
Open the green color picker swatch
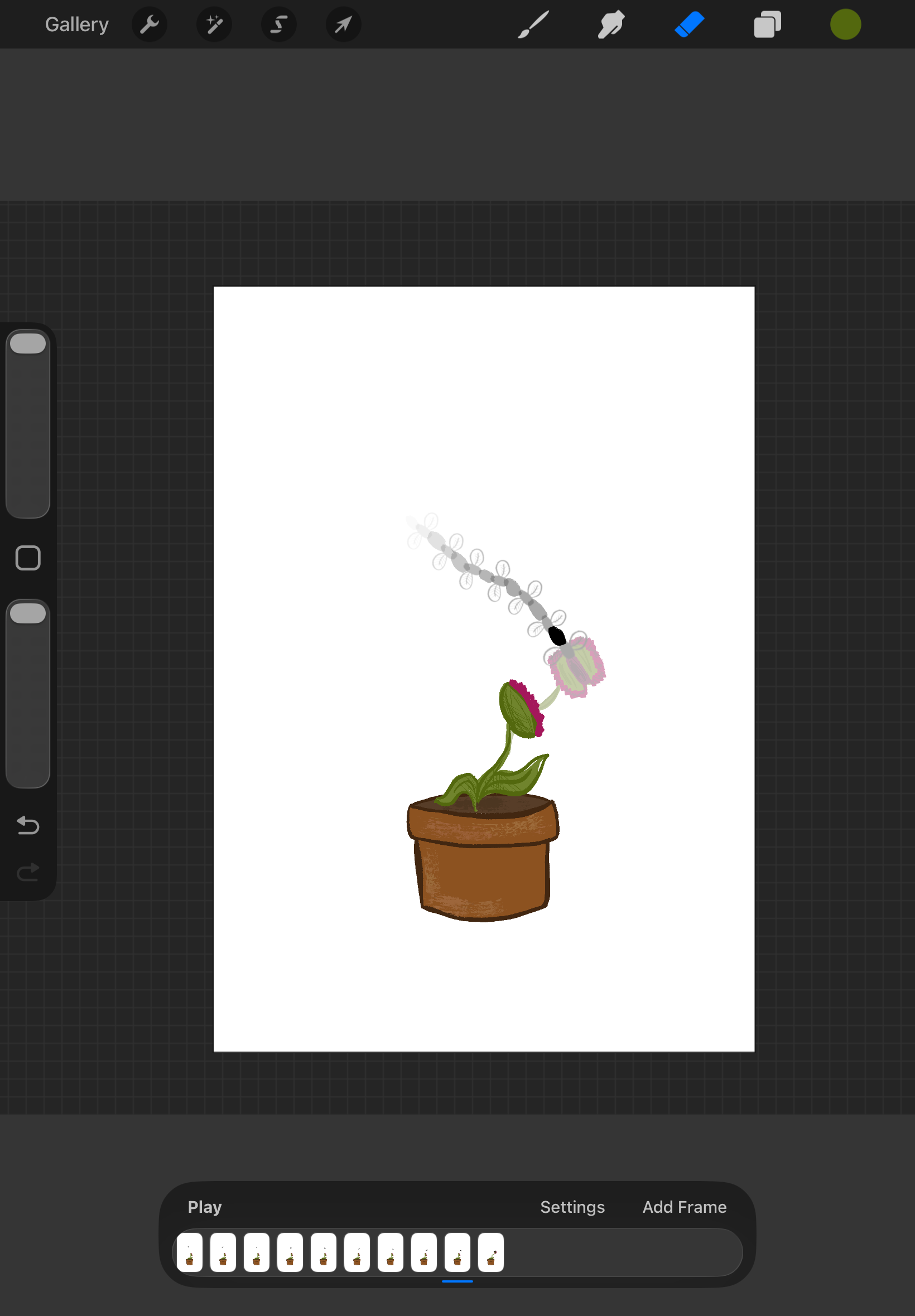845,25
